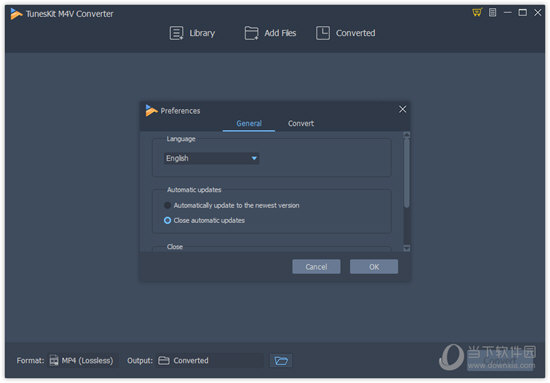Click the shopping cart purchase icon

click(477, 13)
